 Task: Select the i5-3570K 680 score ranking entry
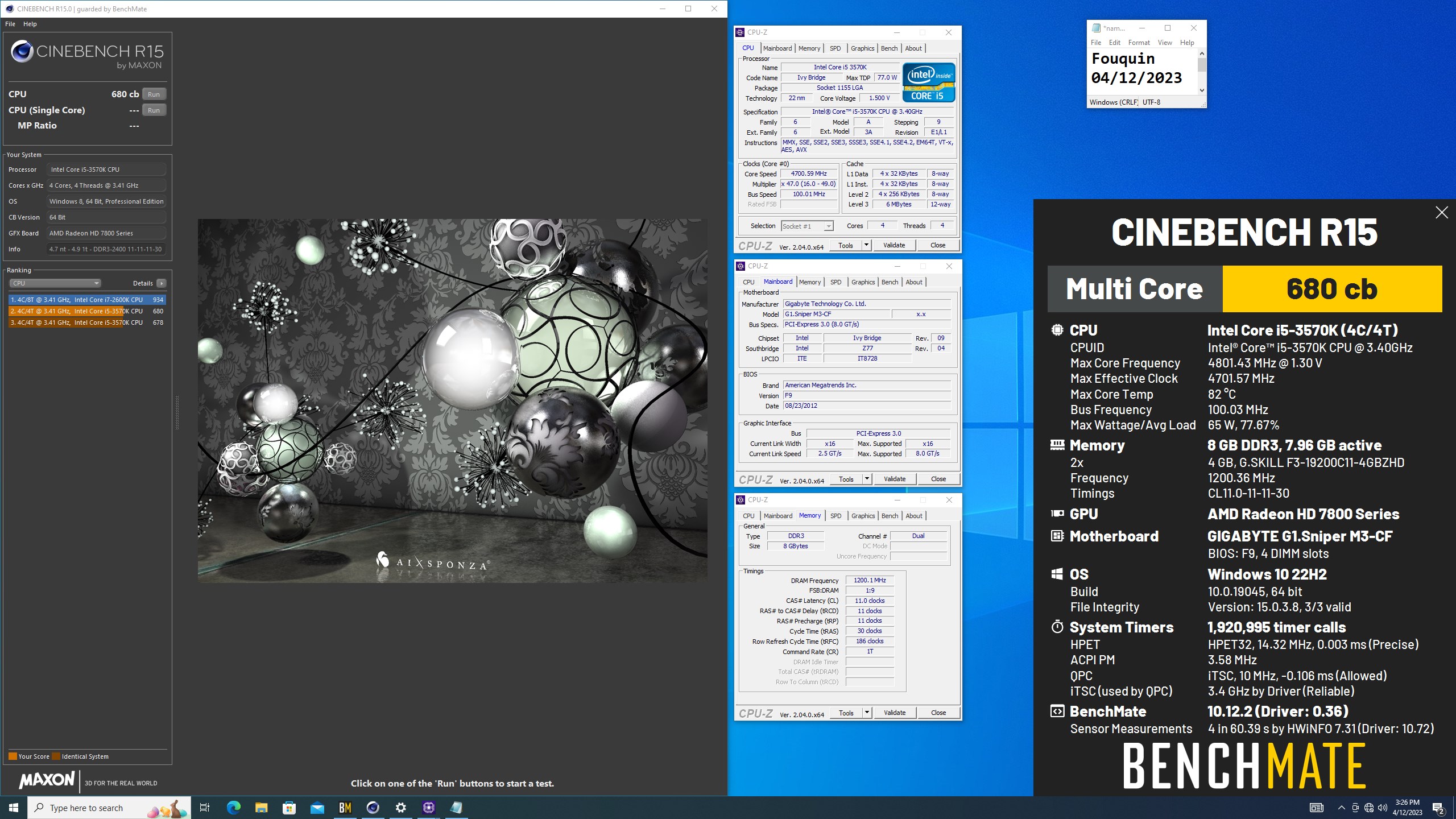(x=87, y=311)
